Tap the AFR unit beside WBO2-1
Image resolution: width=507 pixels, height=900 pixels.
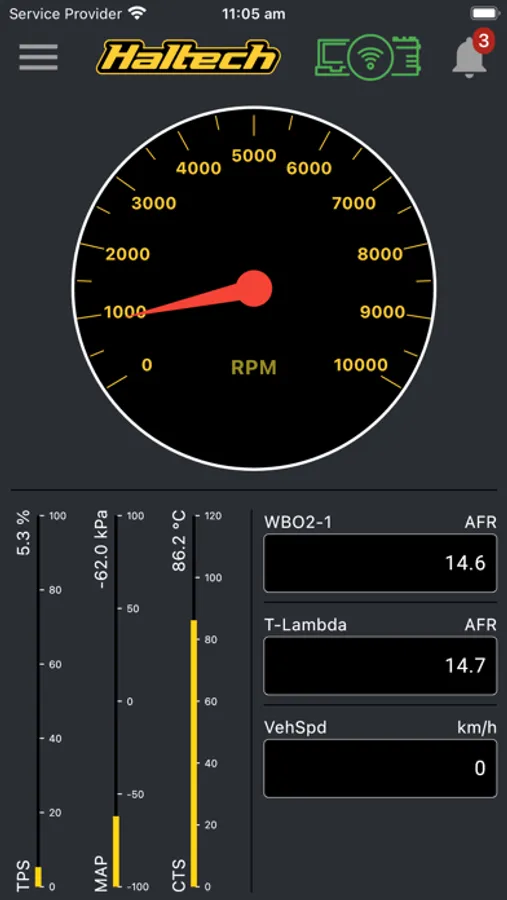pyautogui.click(x=481, y=522)
